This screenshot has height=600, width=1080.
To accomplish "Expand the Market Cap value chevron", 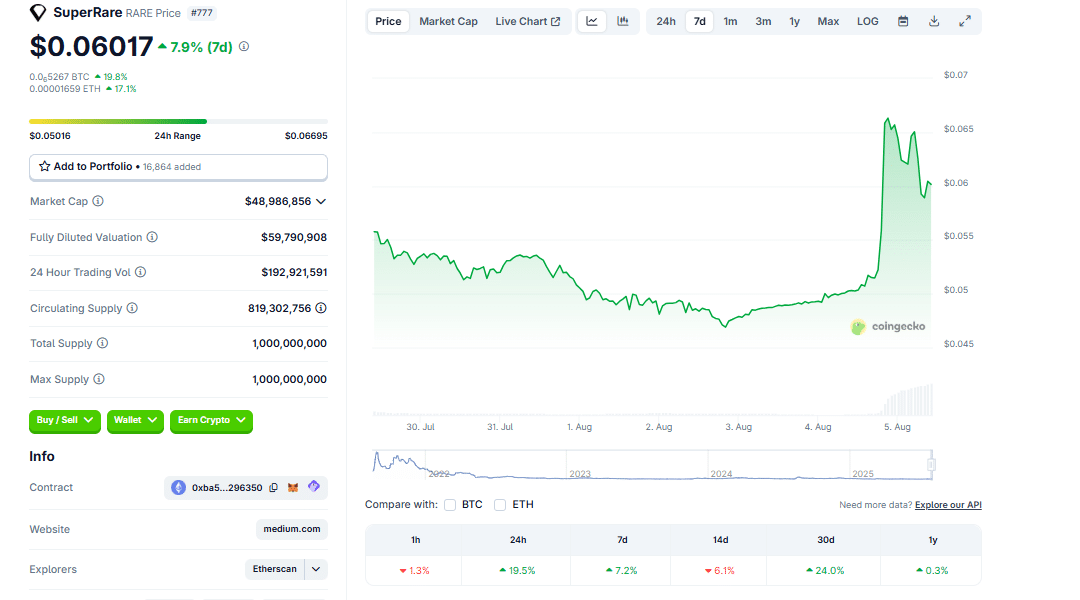I will coord(321,202).
